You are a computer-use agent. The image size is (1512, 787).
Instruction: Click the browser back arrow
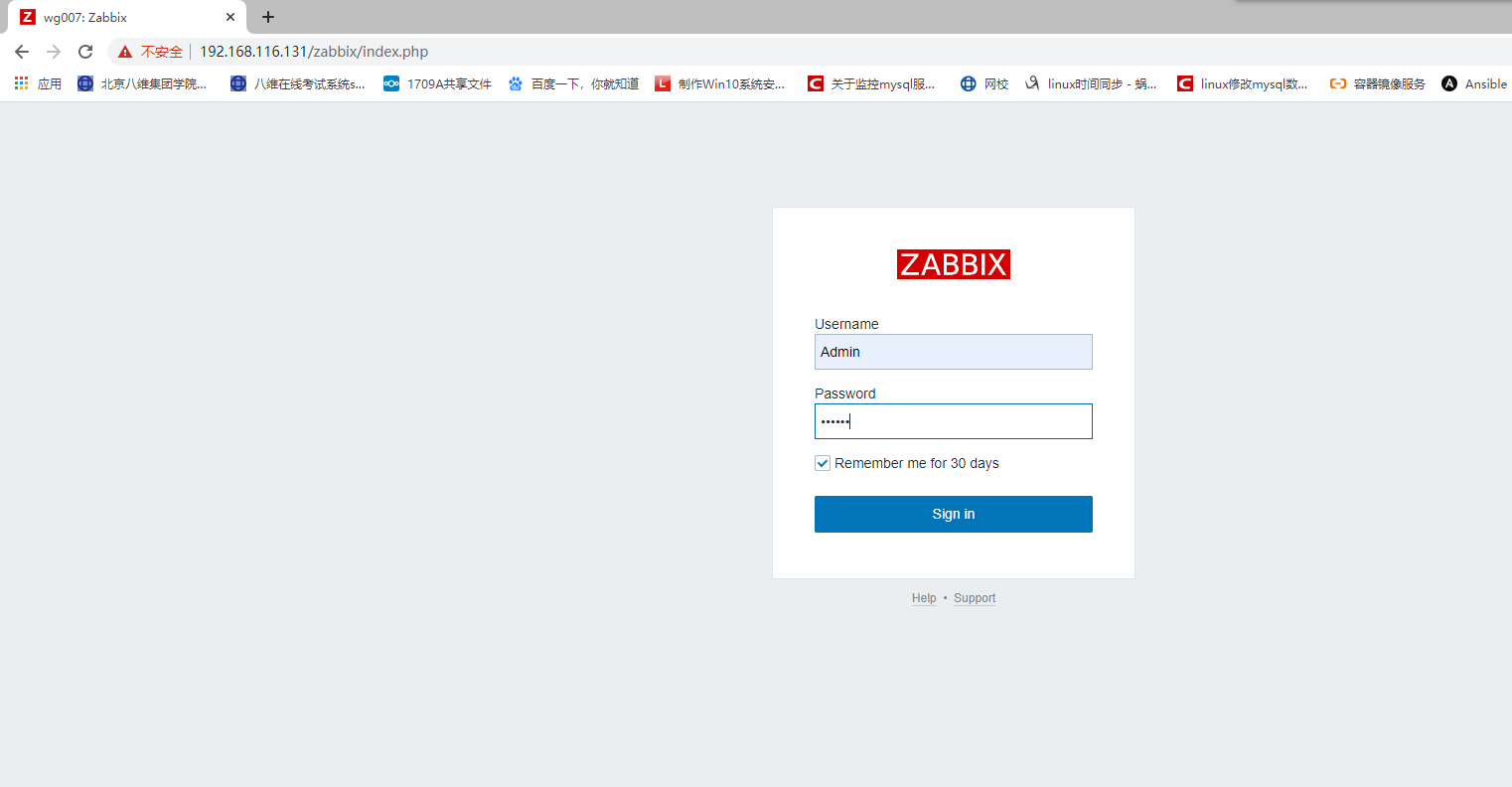[x=22, y=52]
